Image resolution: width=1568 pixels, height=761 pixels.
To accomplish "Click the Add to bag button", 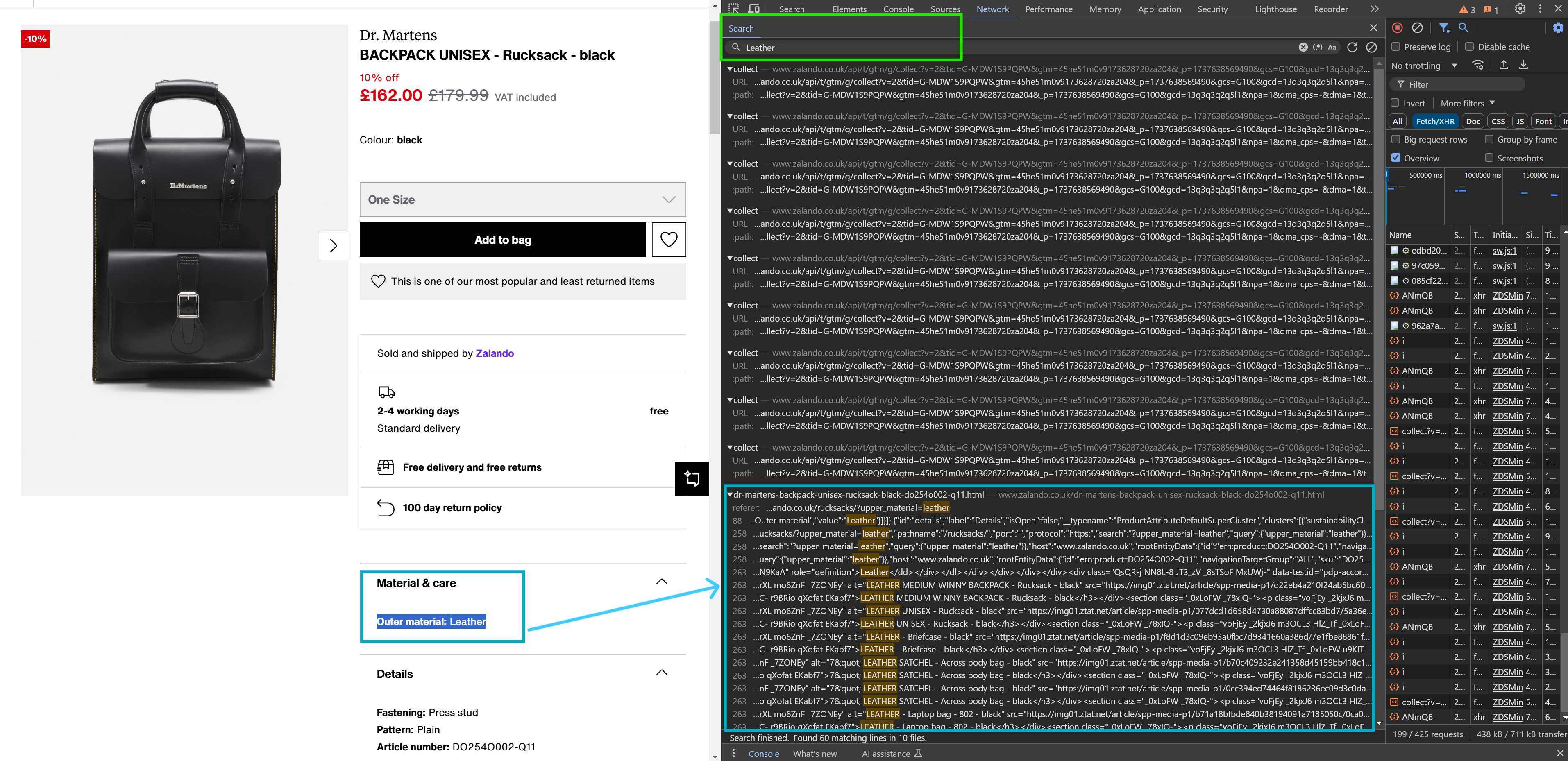I will point(503,240).
